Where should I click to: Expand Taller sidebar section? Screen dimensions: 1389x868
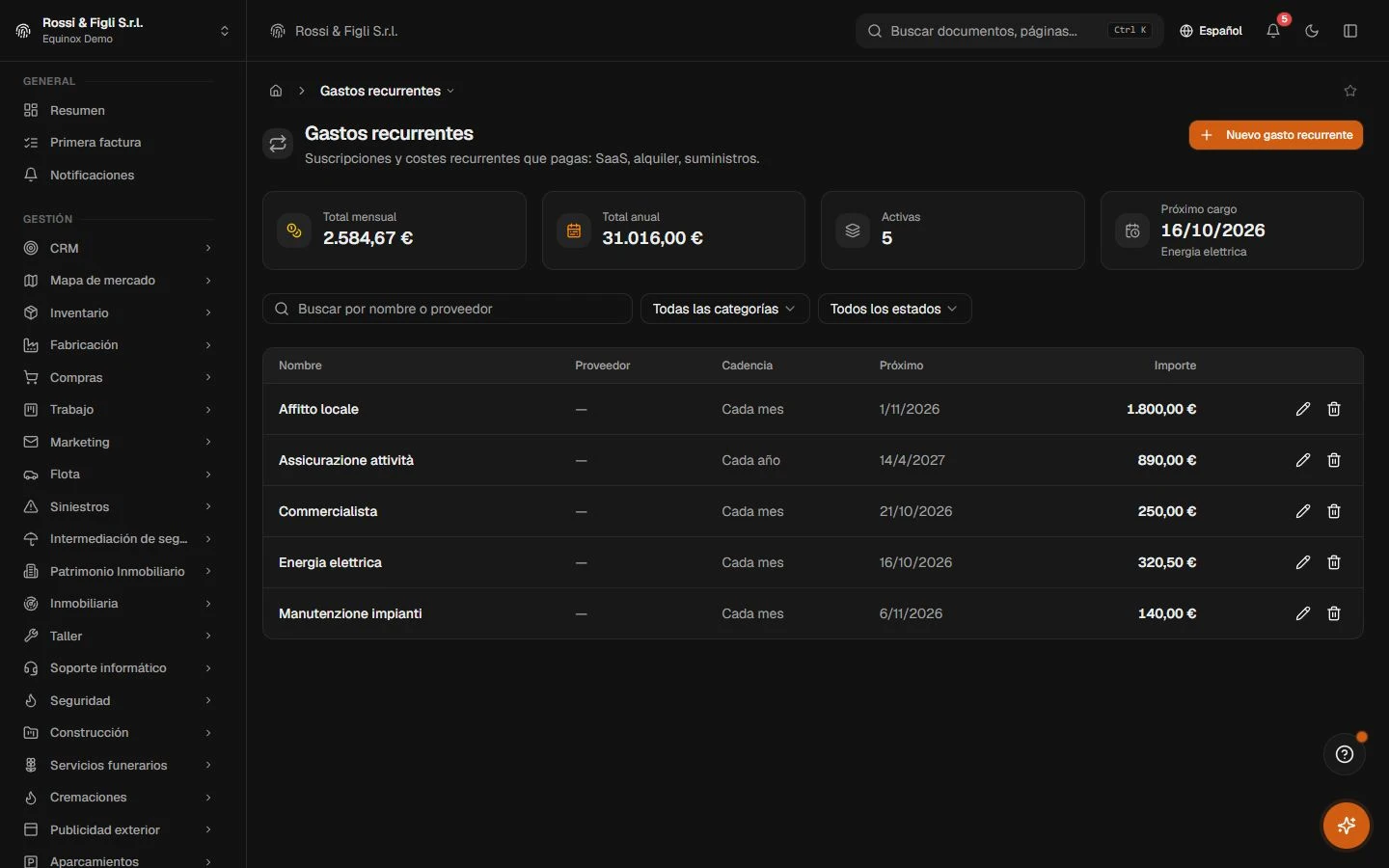[x=120, y=636]
